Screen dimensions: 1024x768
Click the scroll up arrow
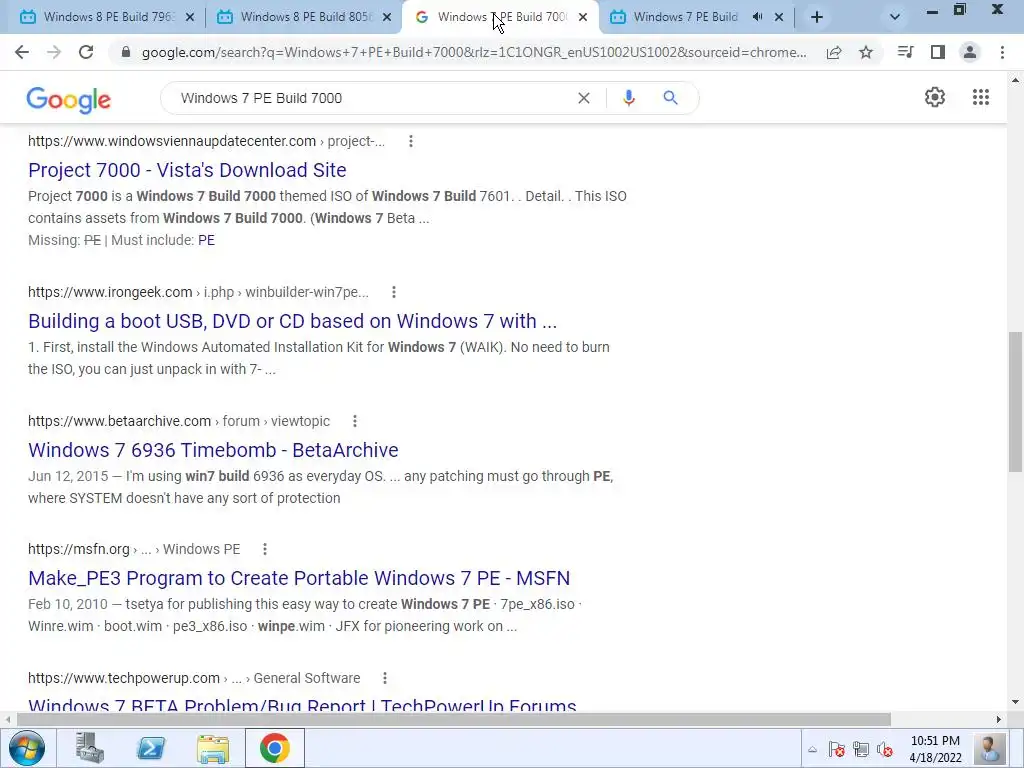1015,80
